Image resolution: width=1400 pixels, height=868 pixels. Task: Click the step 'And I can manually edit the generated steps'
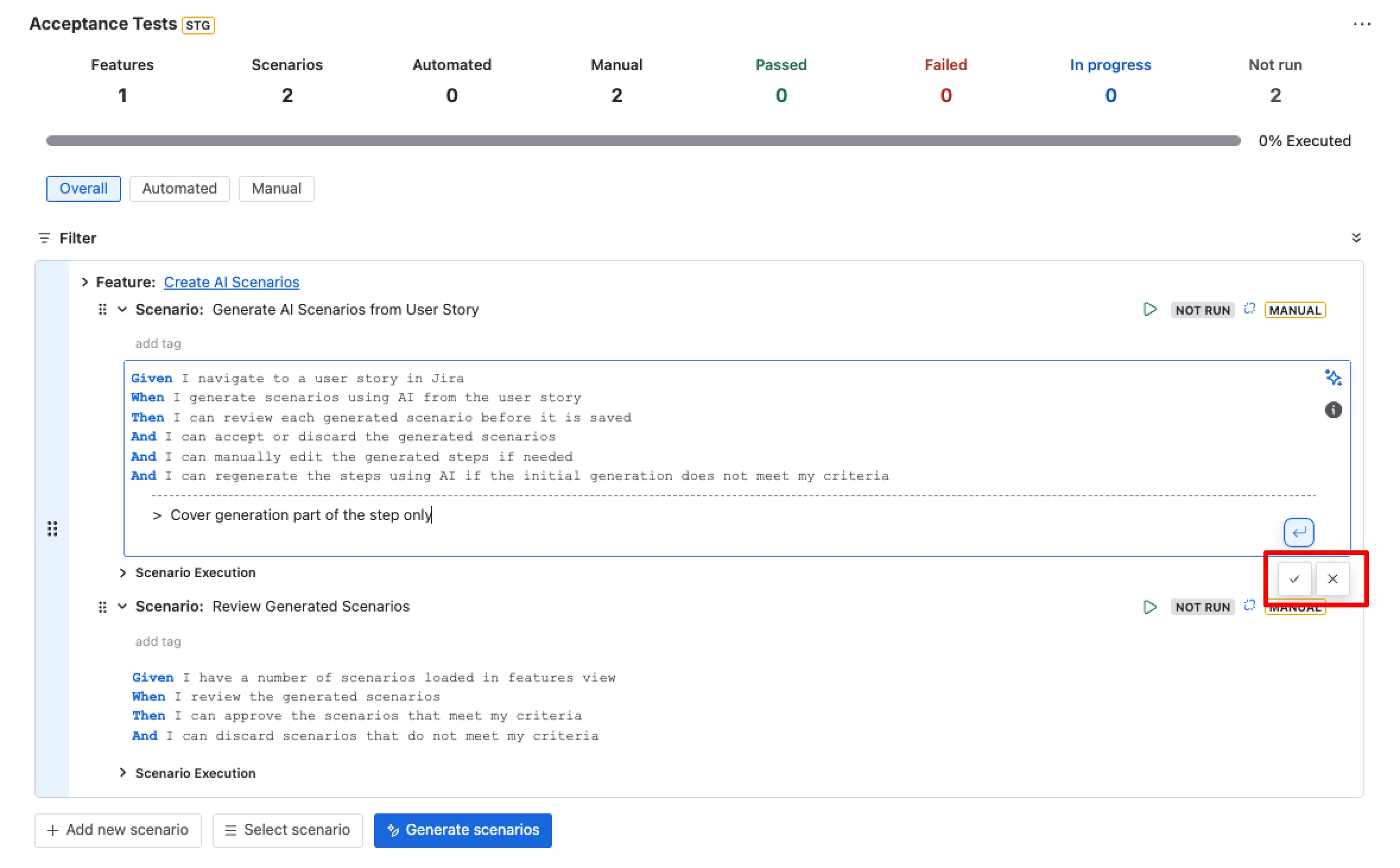(351, 457)
